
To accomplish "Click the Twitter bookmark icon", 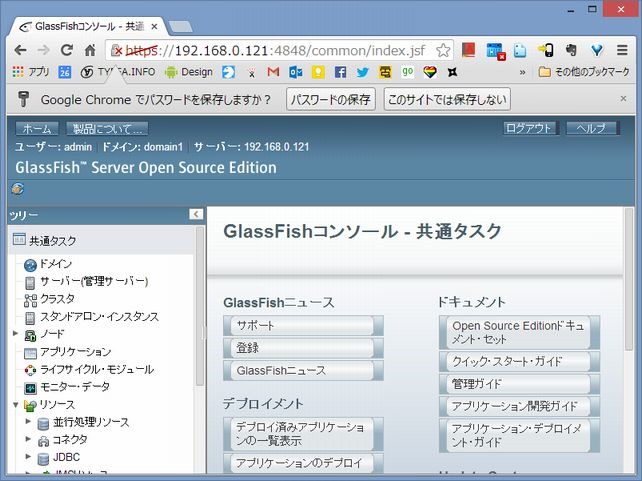I will coord(362,72).
